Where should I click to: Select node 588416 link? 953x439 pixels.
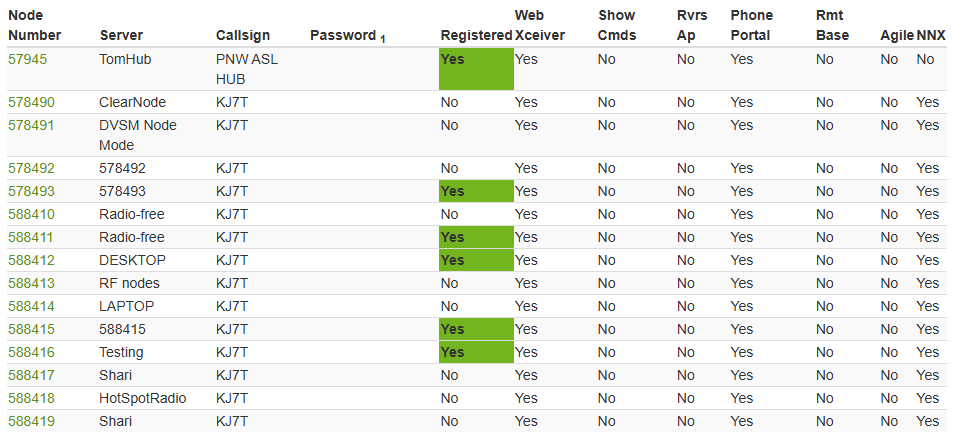pos(31,352)
